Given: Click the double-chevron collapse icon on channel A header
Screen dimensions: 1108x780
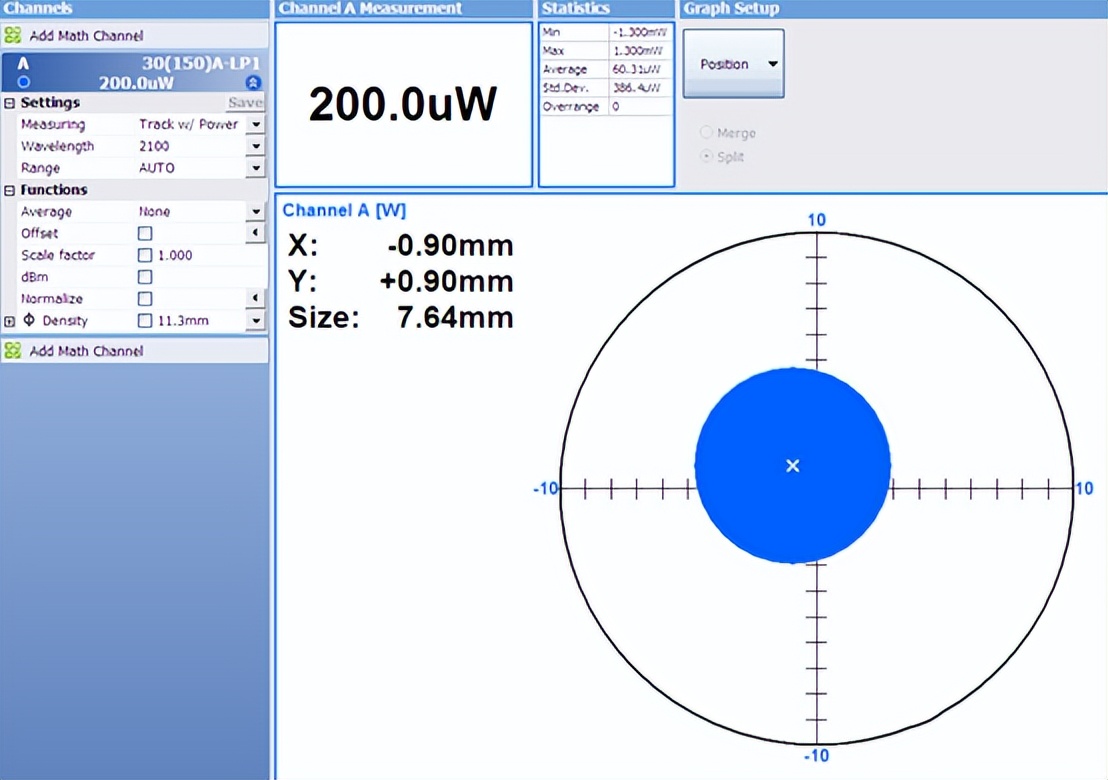Looking at the screenshot, I should tap(254, 82).
